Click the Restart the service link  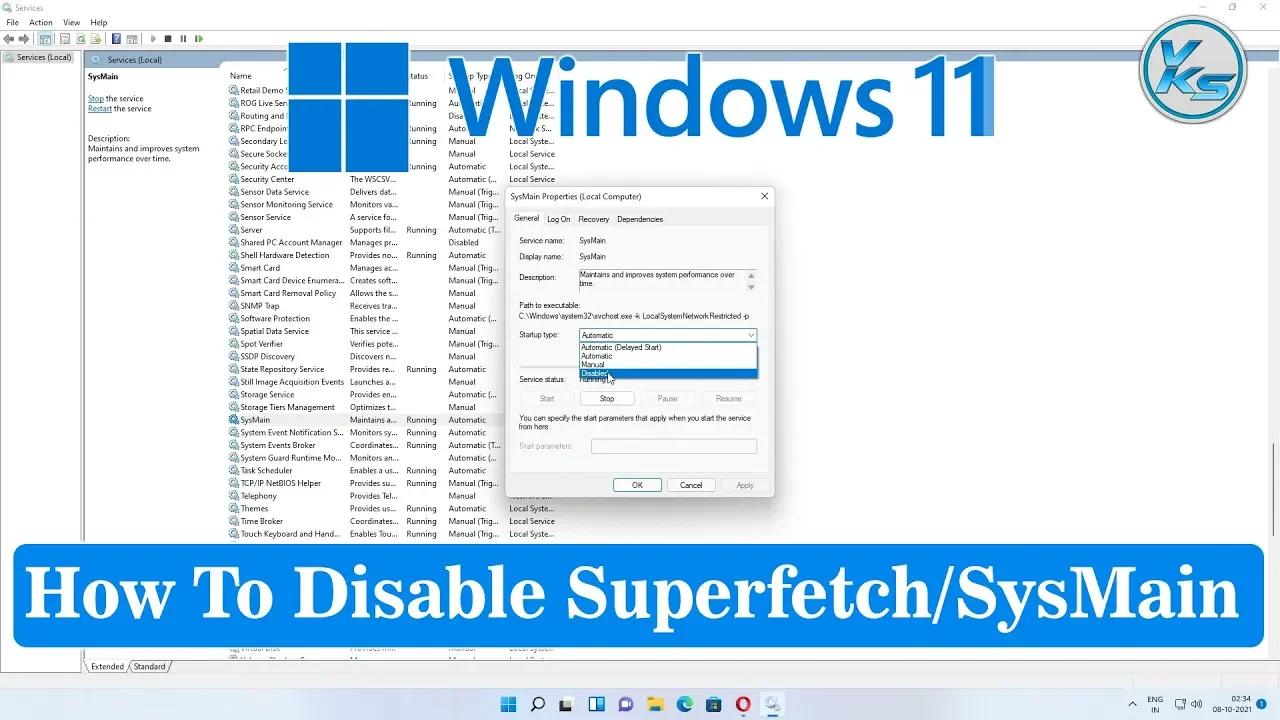pyautogui.click(x=102, y=108)
